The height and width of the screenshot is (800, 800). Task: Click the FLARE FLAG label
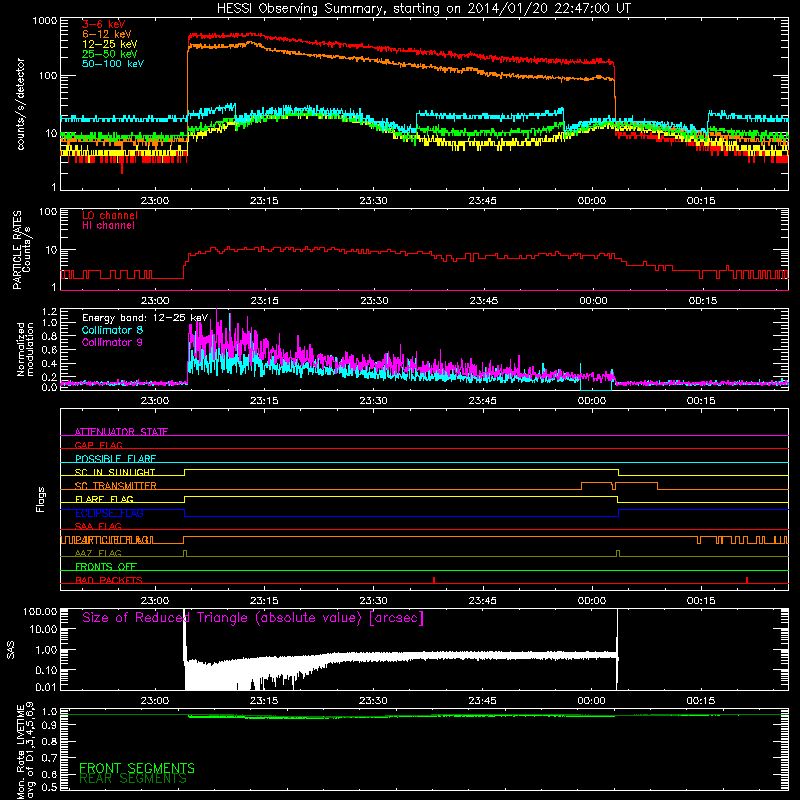coord(104,499)
